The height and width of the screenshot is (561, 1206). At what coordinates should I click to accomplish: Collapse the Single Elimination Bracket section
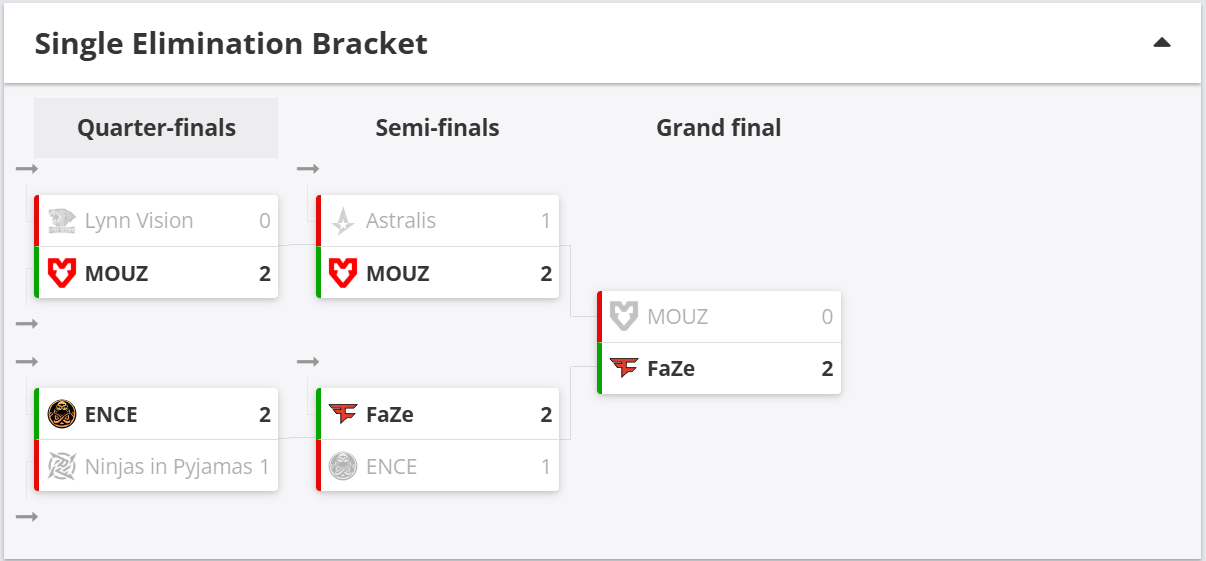point(1161,43)
